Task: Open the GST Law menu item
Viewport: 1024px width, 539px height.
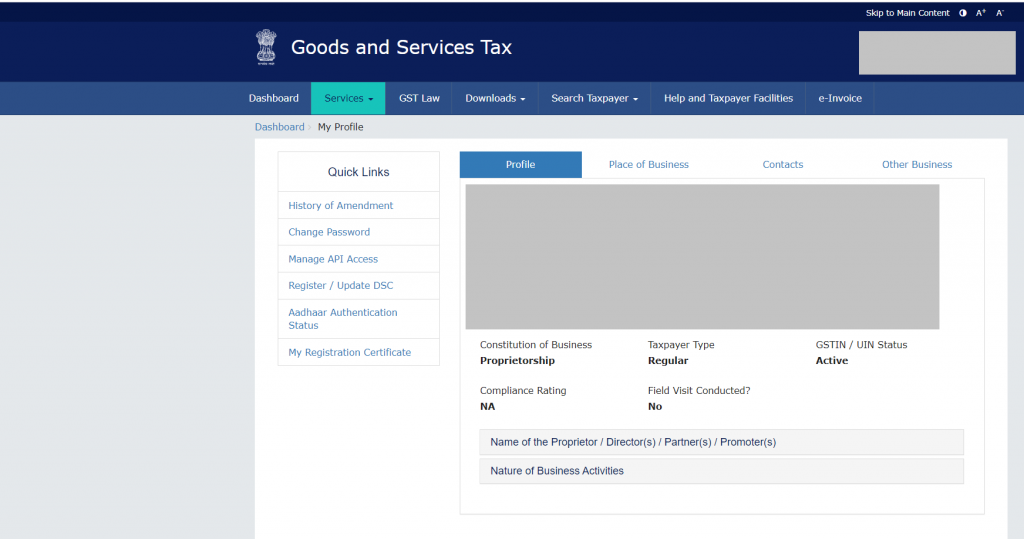Action: (419, 98)
